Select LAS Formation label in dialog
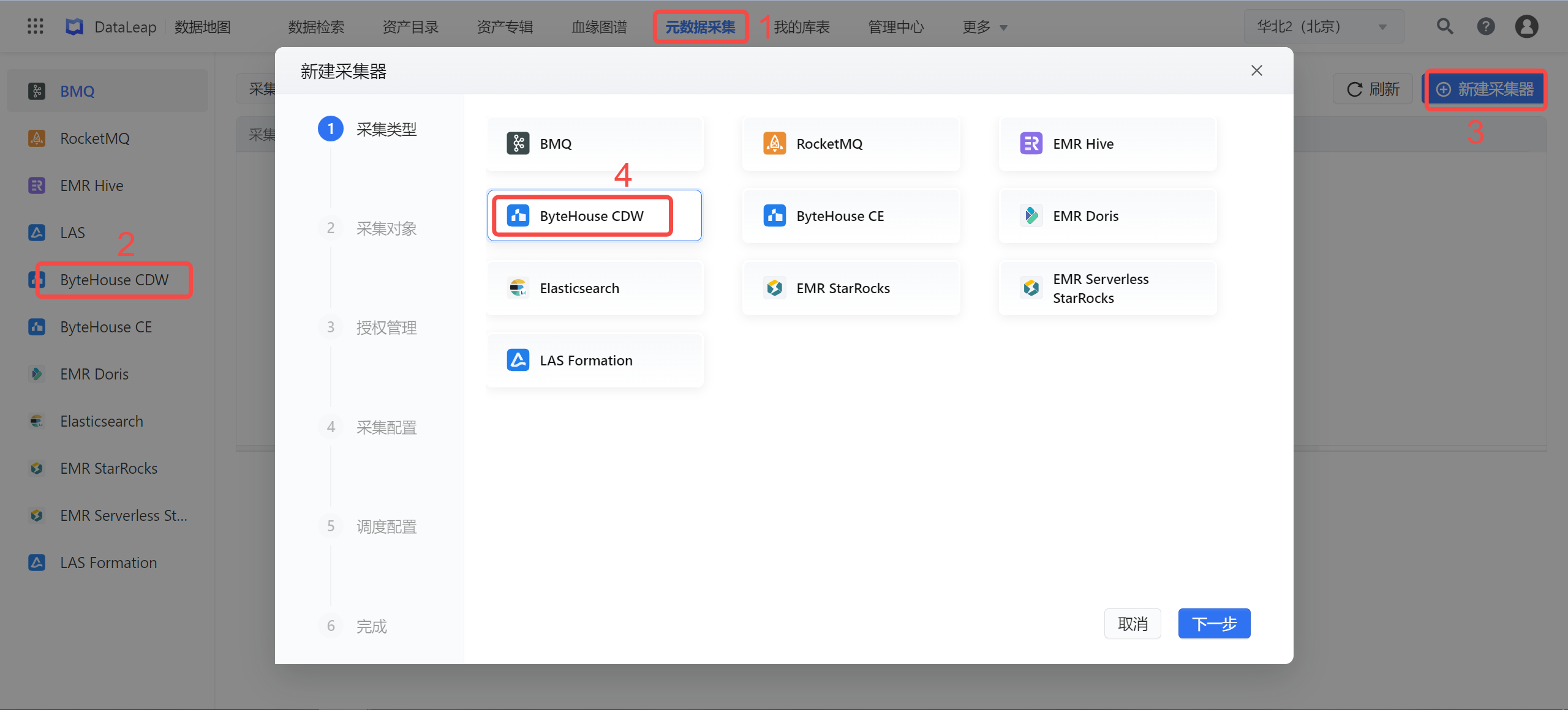Viewport: 1568px width, 710px height. [586, 361]
